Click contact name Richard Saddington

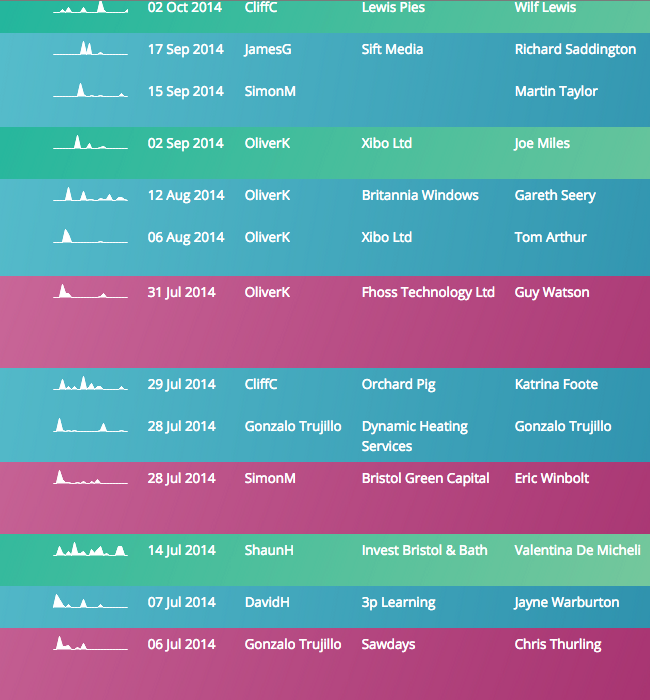pyautogui.click(x=575, y=49)
